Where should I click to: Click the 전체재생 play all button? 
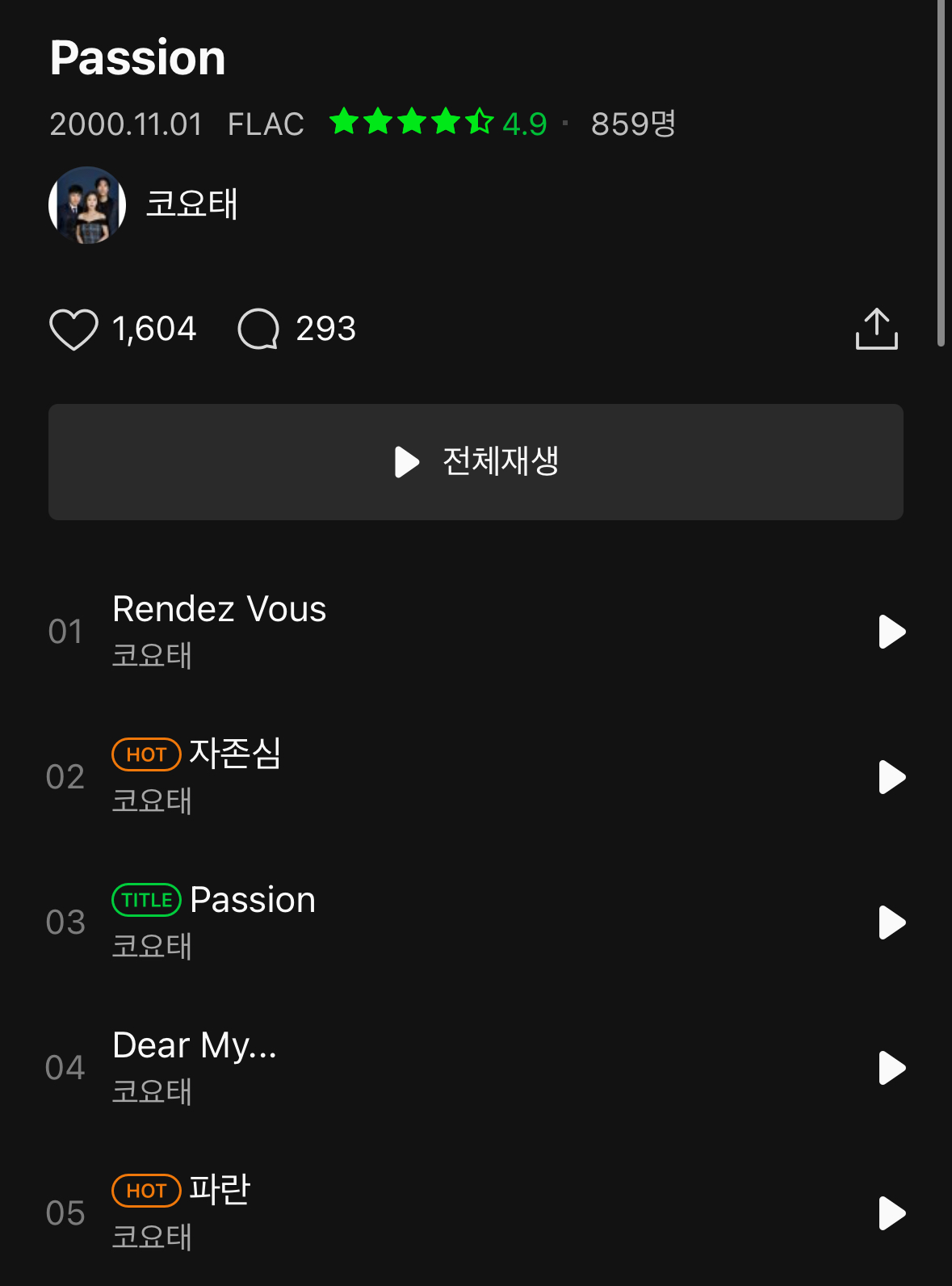(x=476, y=462)
